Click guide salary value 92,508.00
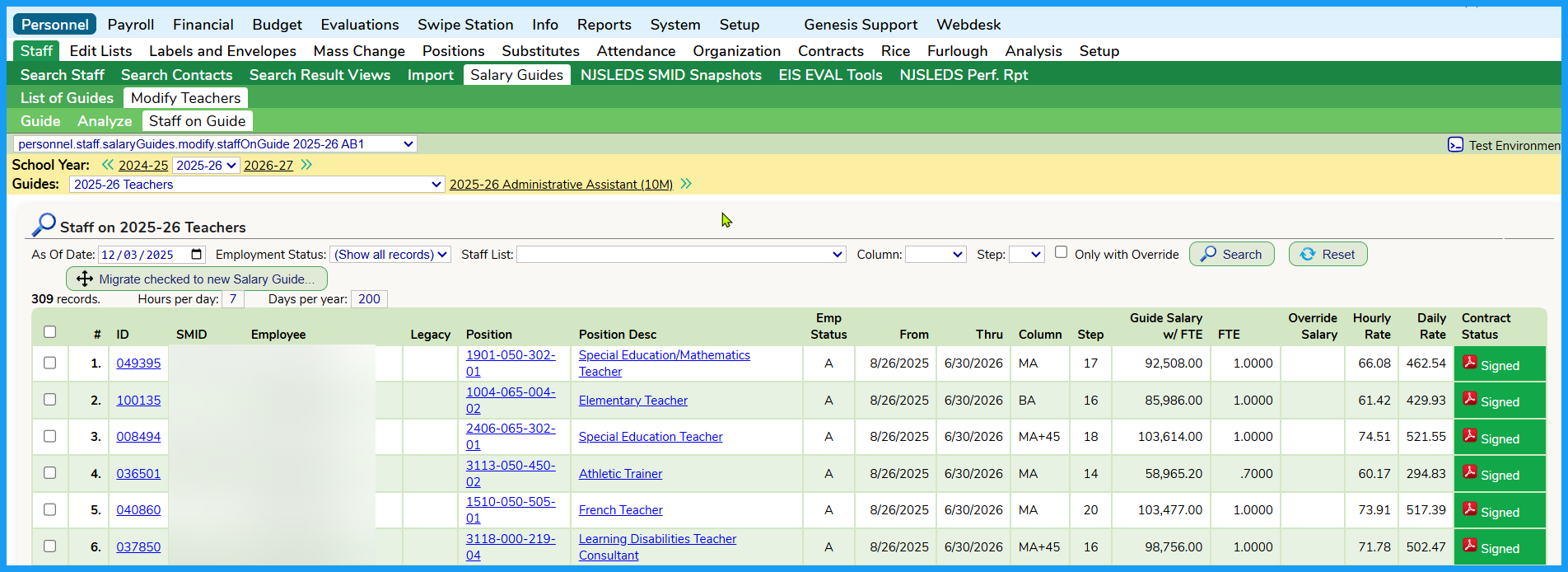The width and height of the screenshot is (1568, 572). tap(1173, 363)
